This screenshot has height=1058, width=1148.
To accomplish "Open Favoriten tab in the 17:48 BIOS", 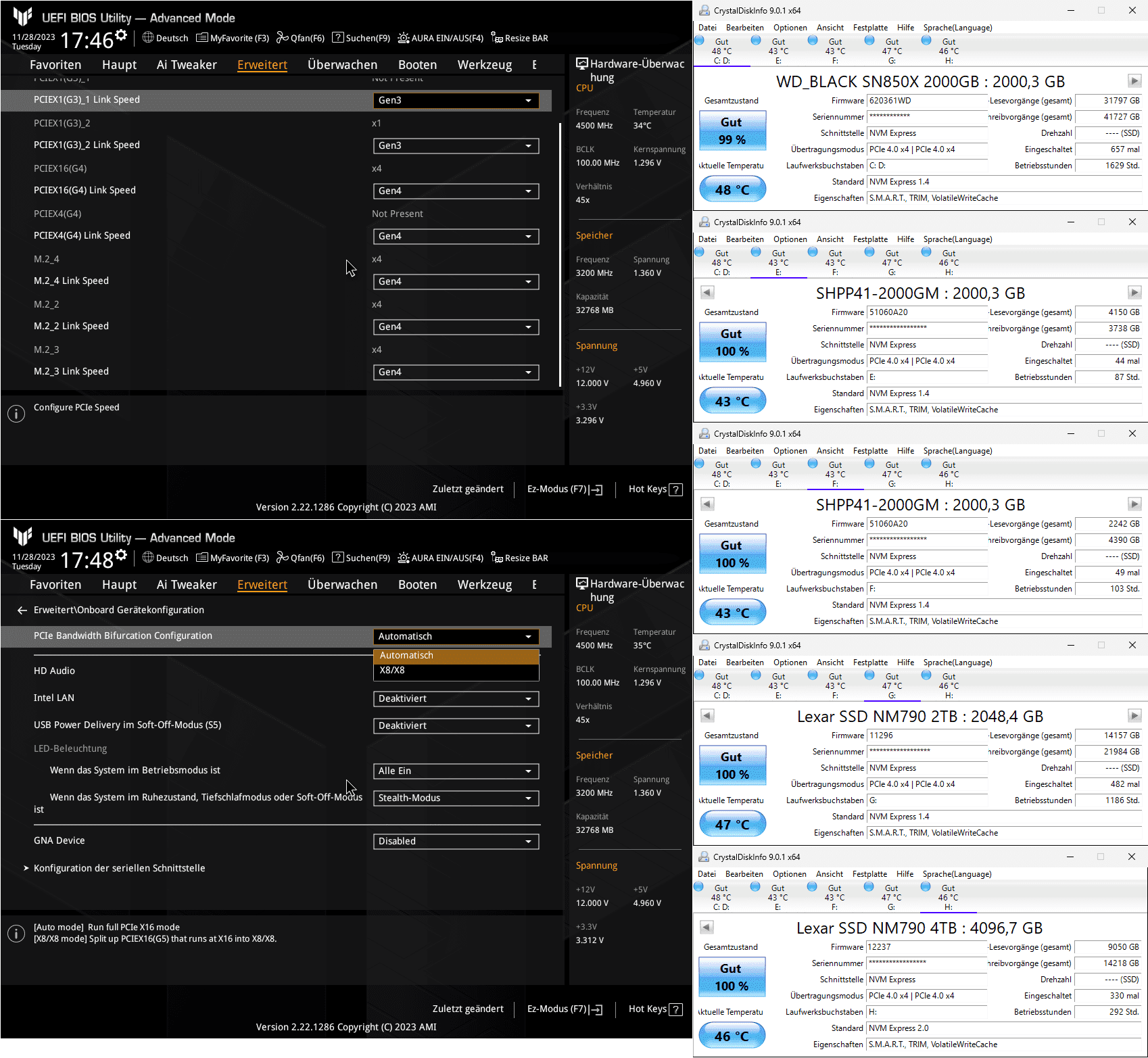I will (x=55, y=585).
